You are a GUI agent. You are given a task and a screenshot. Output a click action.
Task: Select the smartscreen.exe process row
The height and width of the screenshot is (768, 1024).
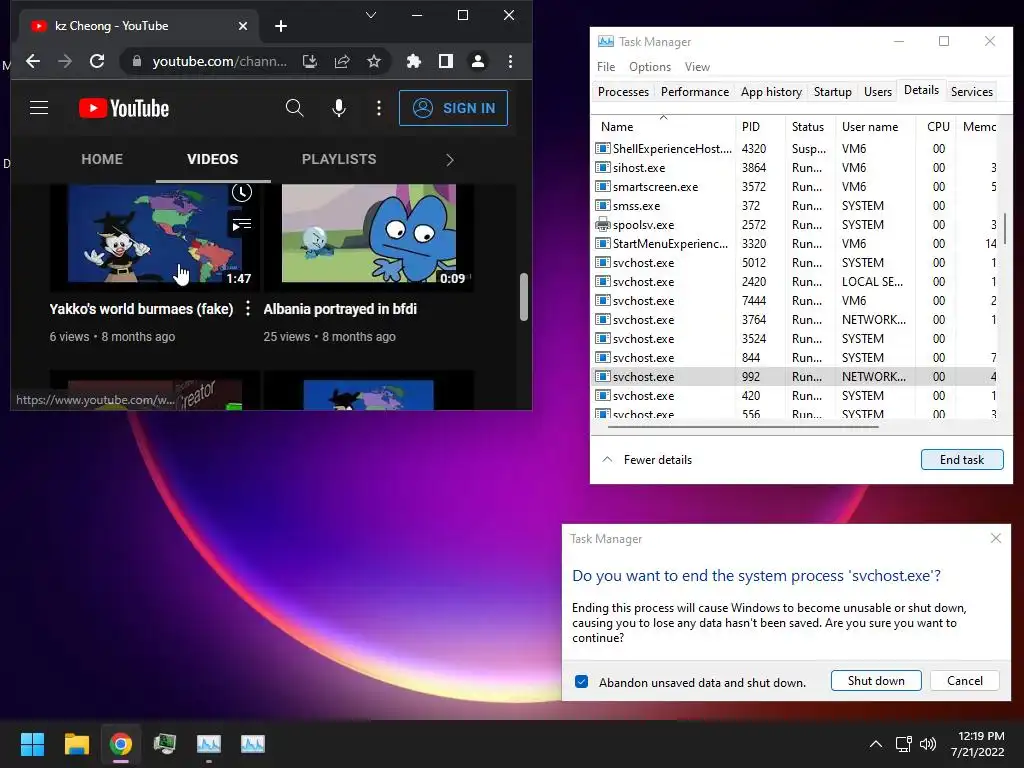(795, 187)
